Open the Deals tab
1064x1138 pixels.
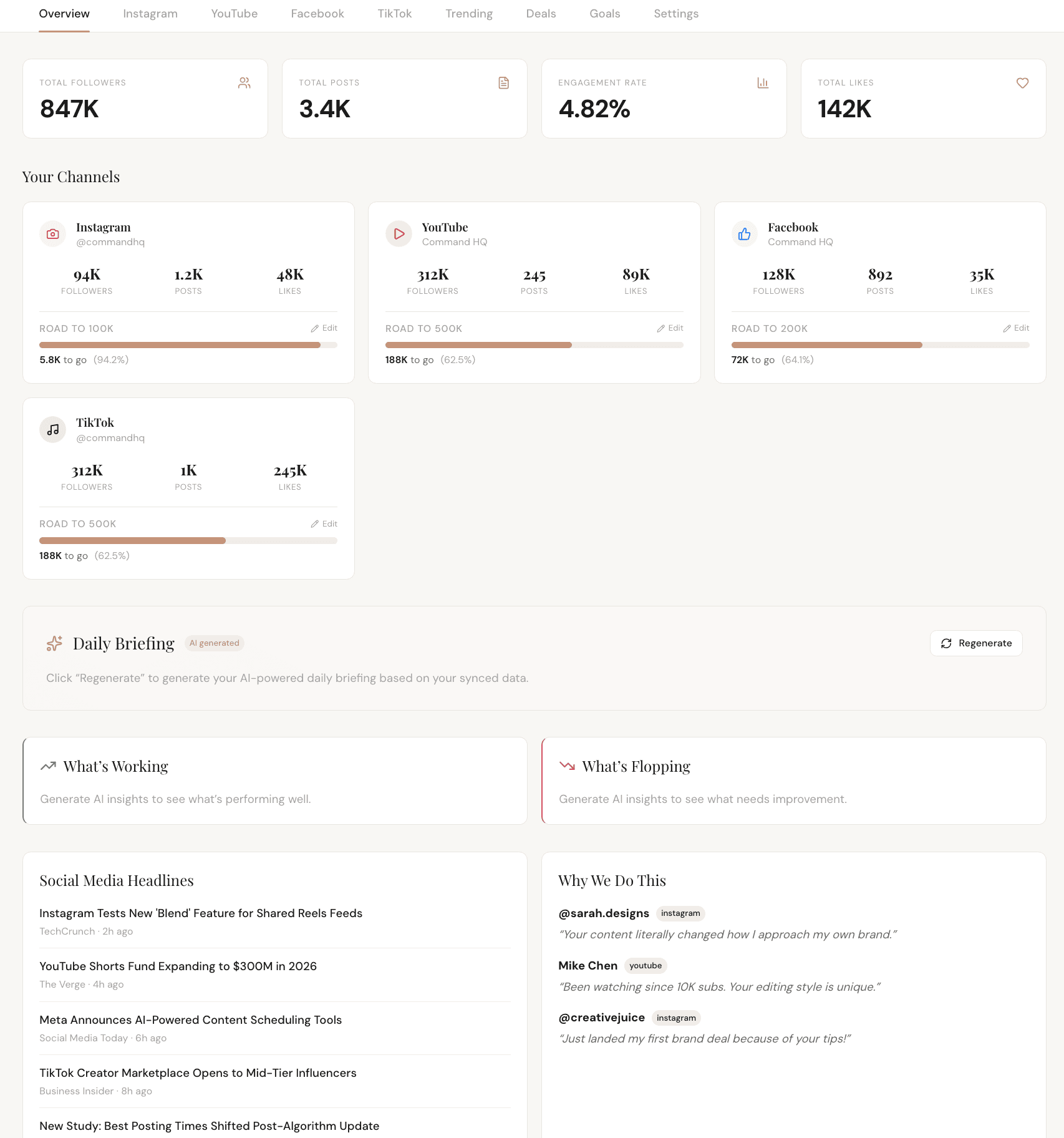pos(540,13)
